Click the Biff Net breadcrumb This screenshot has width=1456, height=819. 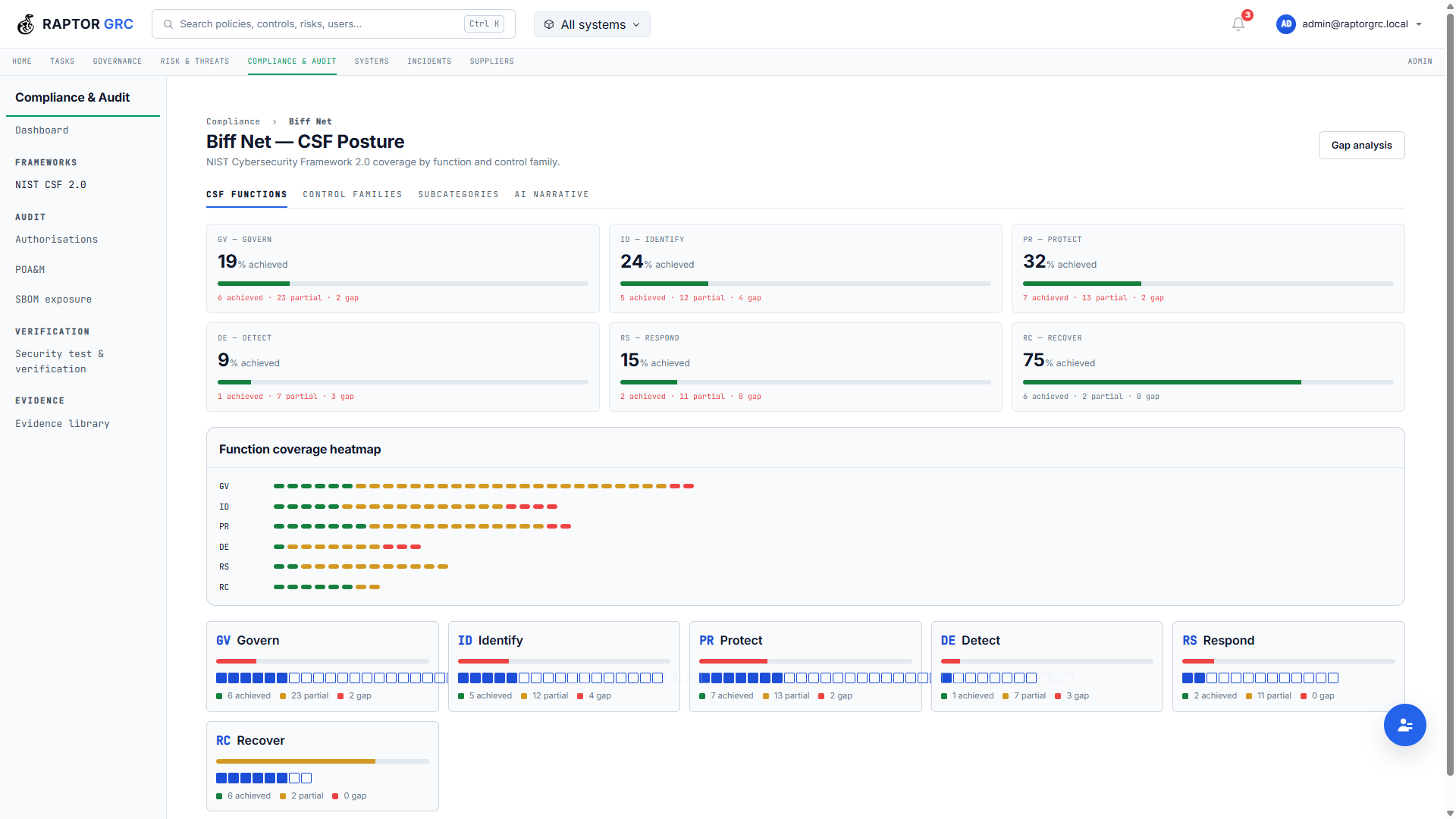[x=310, y=122]
